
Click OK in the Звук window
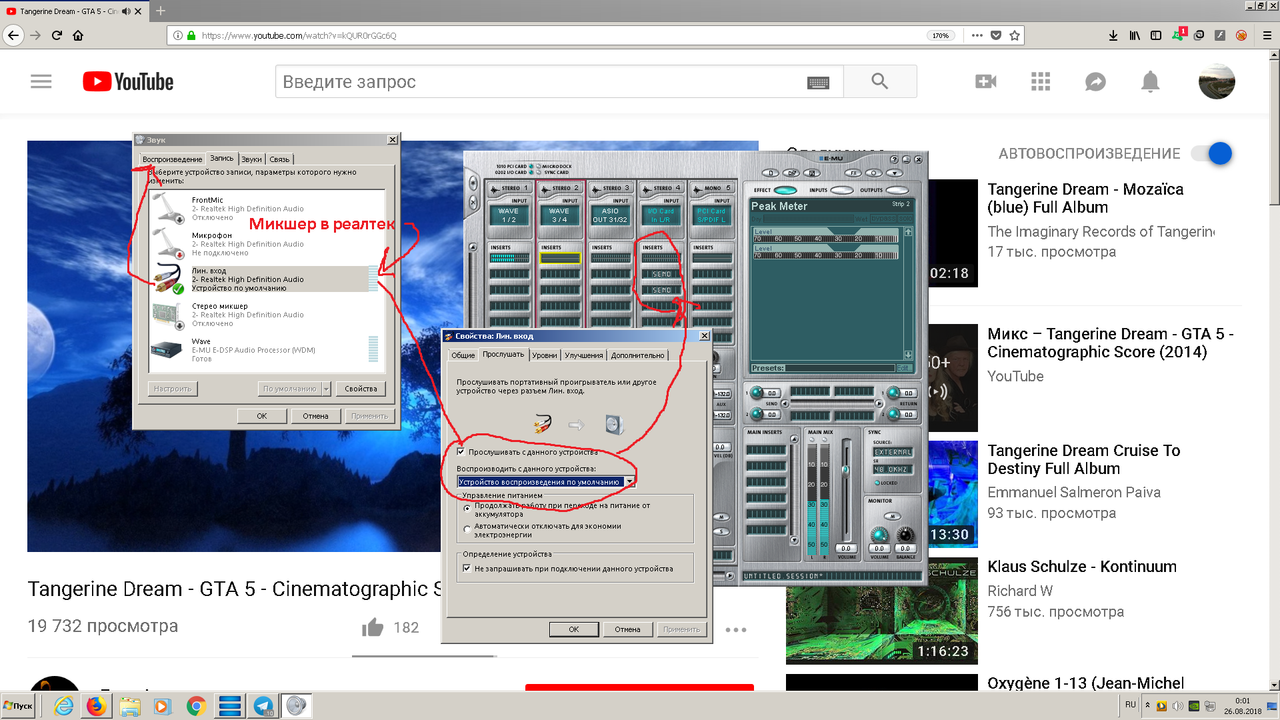261,415
